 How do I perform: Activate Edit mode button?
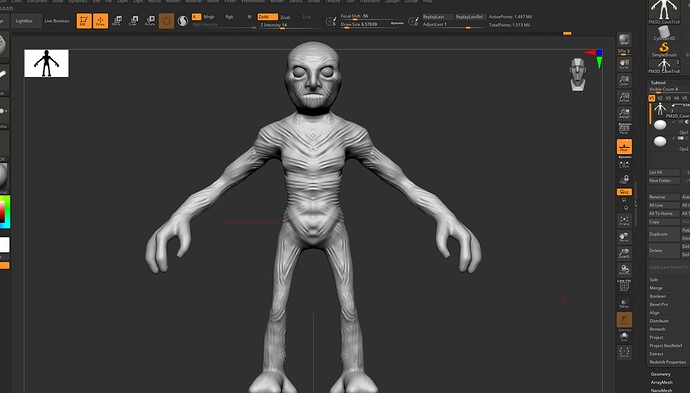pyautogui.click(x=84, y=21)
